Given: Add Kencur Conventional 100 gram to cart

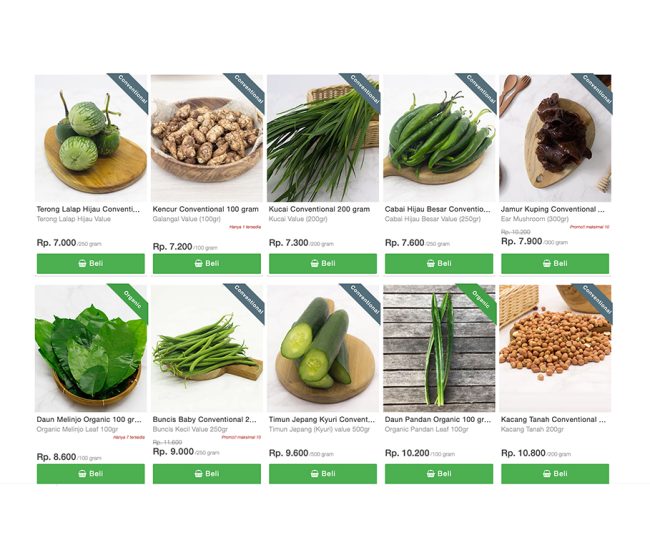Looking at the screenshot, I should (207, 264).
